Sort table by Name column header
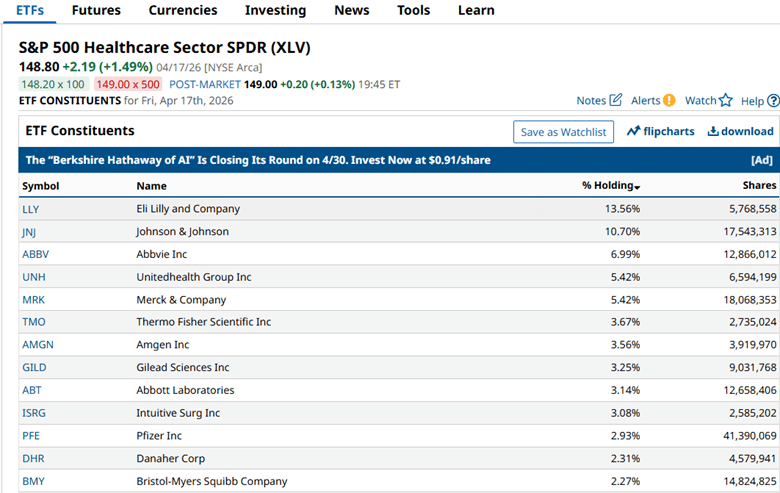Screen dimensions: 780x493 tap(151, 186)
